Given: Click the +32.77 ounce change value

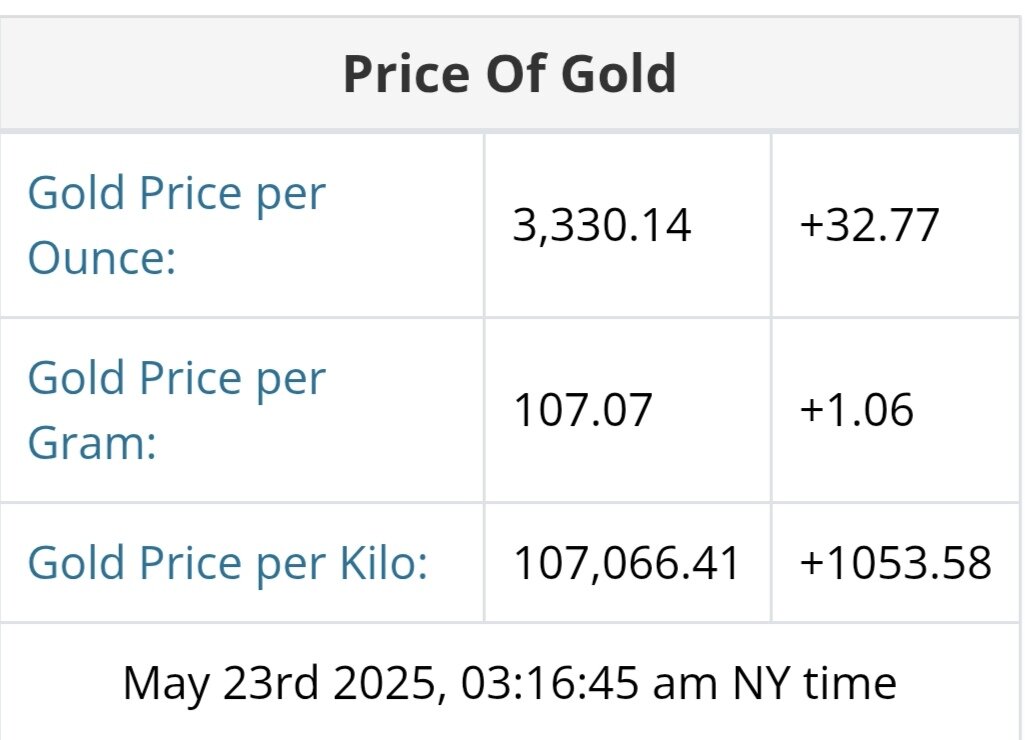Looking at the screenshot, I should [x=869, y=225].
